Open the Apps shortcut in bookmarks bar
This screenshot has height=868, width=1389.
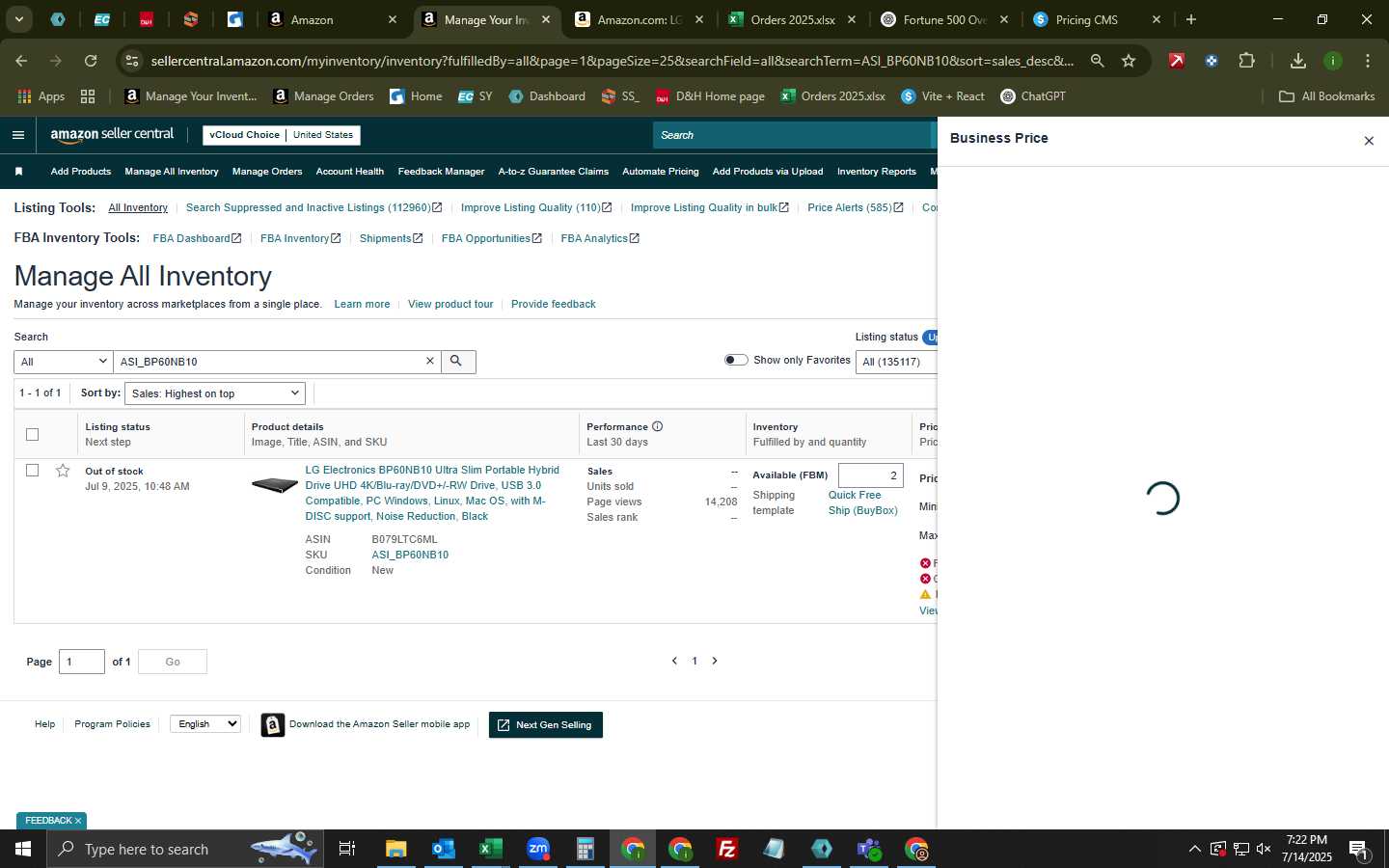click(41, 96)
